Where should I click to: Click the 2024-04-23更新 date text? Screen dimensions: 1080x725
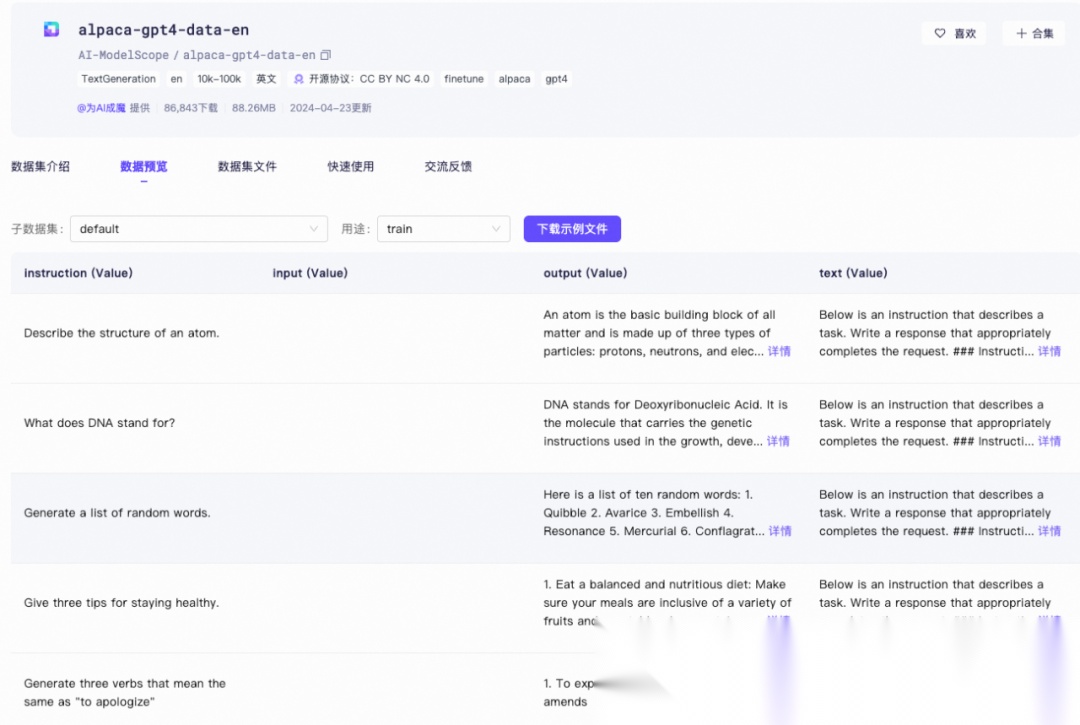coord(331,108)
